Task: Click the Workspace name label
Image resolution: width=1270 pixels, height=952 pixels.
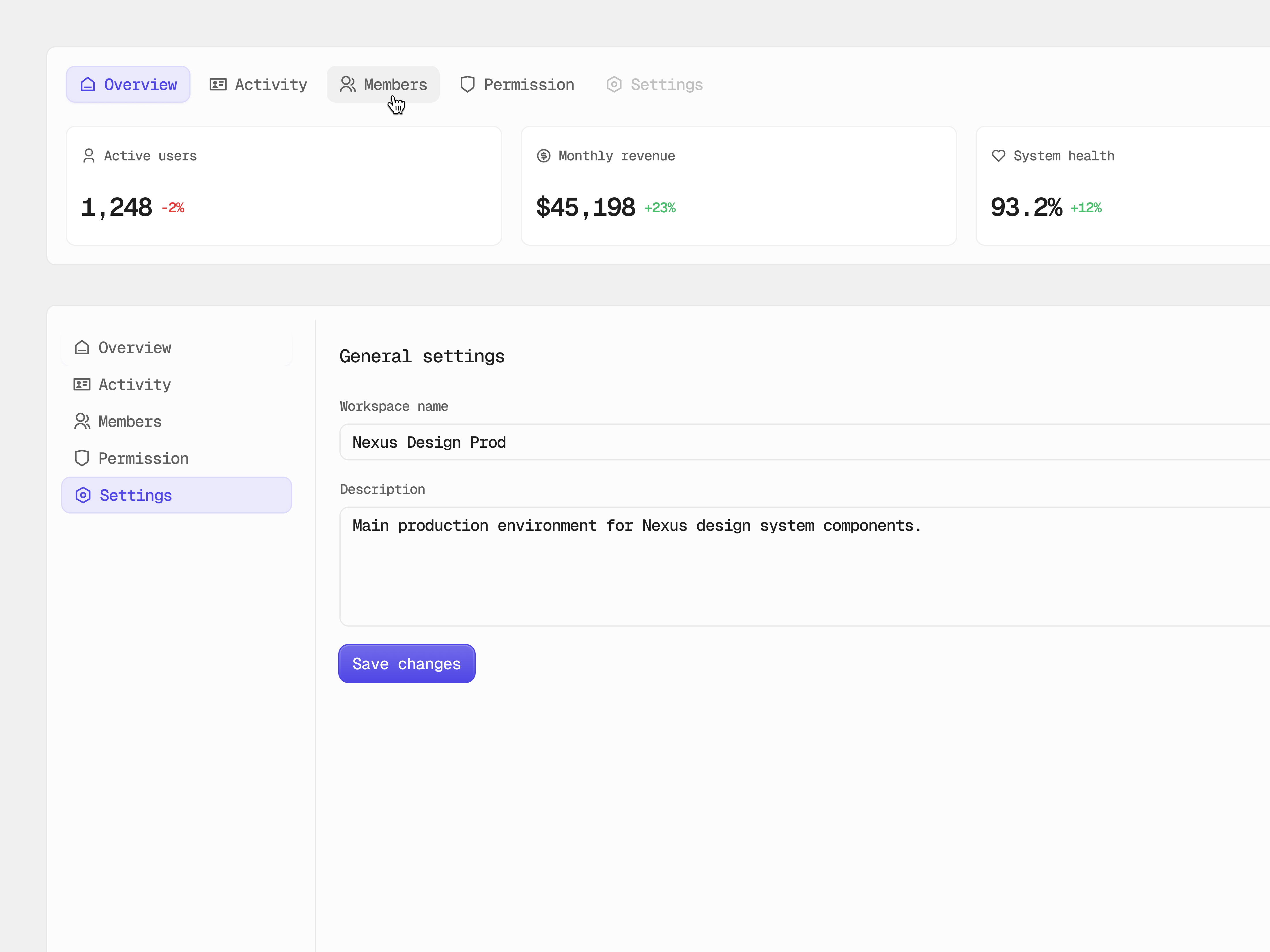Action: point(394,406)
